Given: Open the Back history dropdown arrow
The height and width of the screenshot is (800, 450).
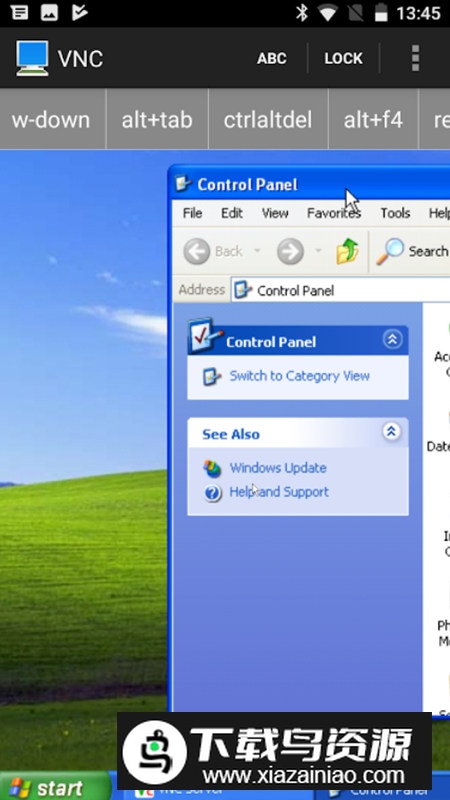Looking at the screenshot, I should click(x=257, y=251).
